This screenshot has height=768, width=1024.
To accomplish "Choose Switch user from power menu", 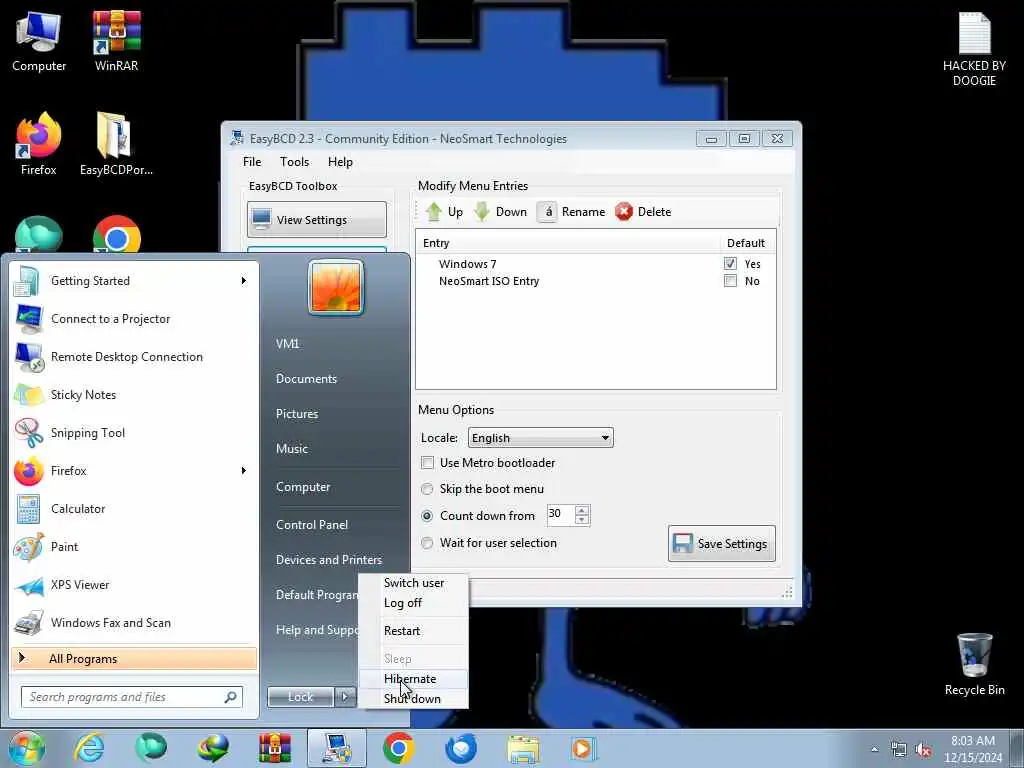I will pos(414,583).
